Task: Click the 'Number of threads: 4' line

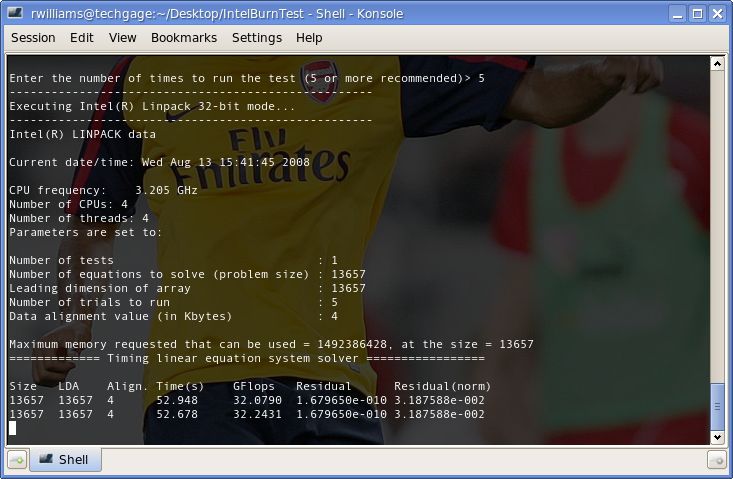Action: pyautogui.click(x=79, y=218)
